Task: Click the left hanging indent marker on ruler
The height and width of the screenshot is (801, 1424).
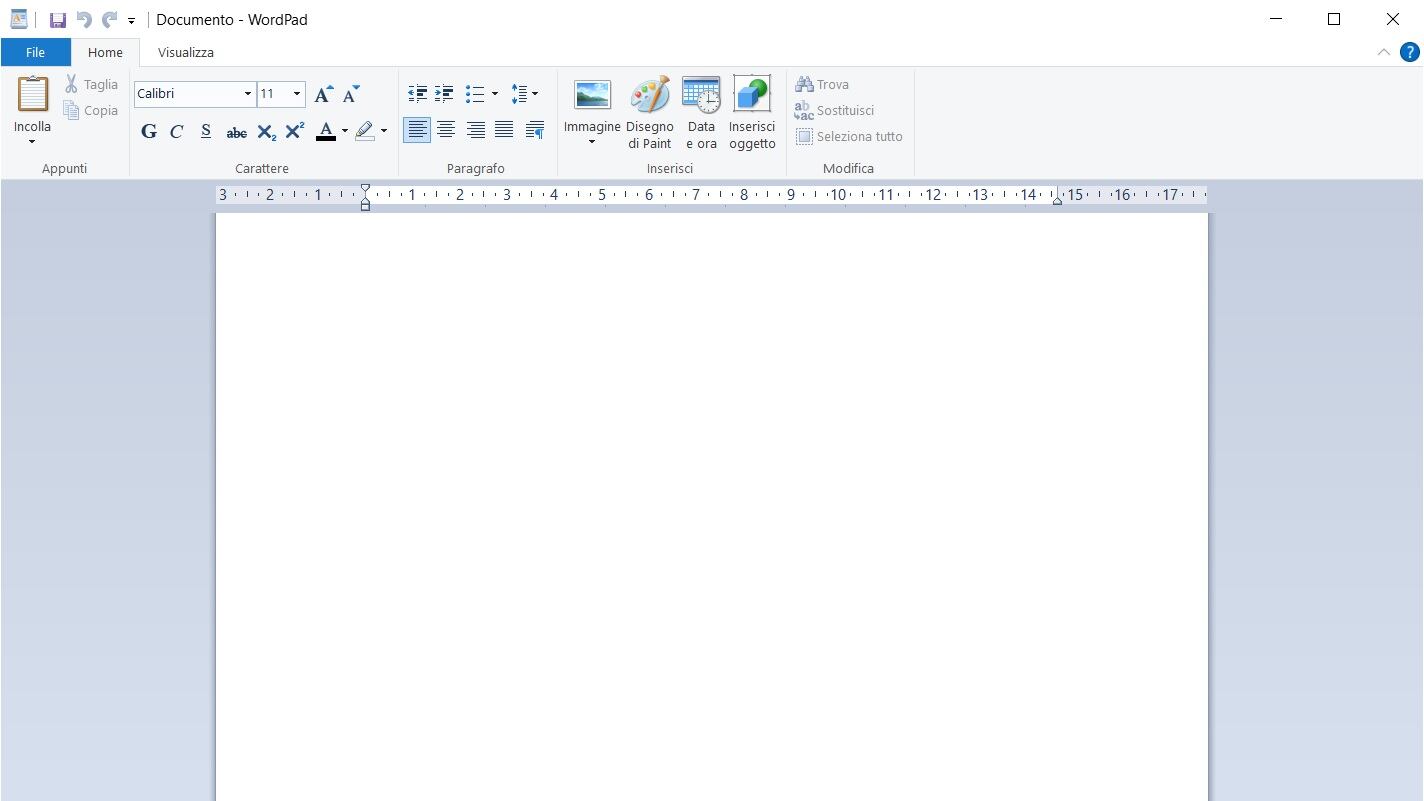Action: point(365,203)
